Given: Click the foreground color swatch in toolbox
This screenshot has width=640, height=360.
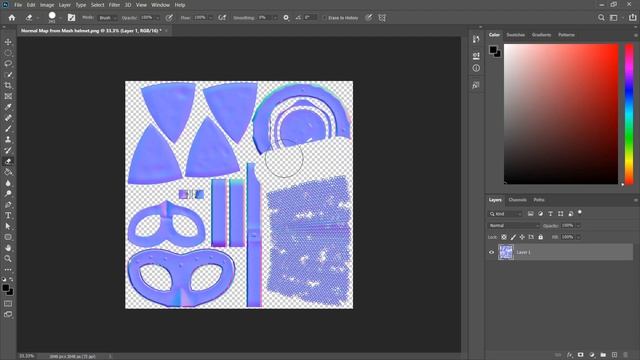Looking at the screenshot, I should click(6, 288).
